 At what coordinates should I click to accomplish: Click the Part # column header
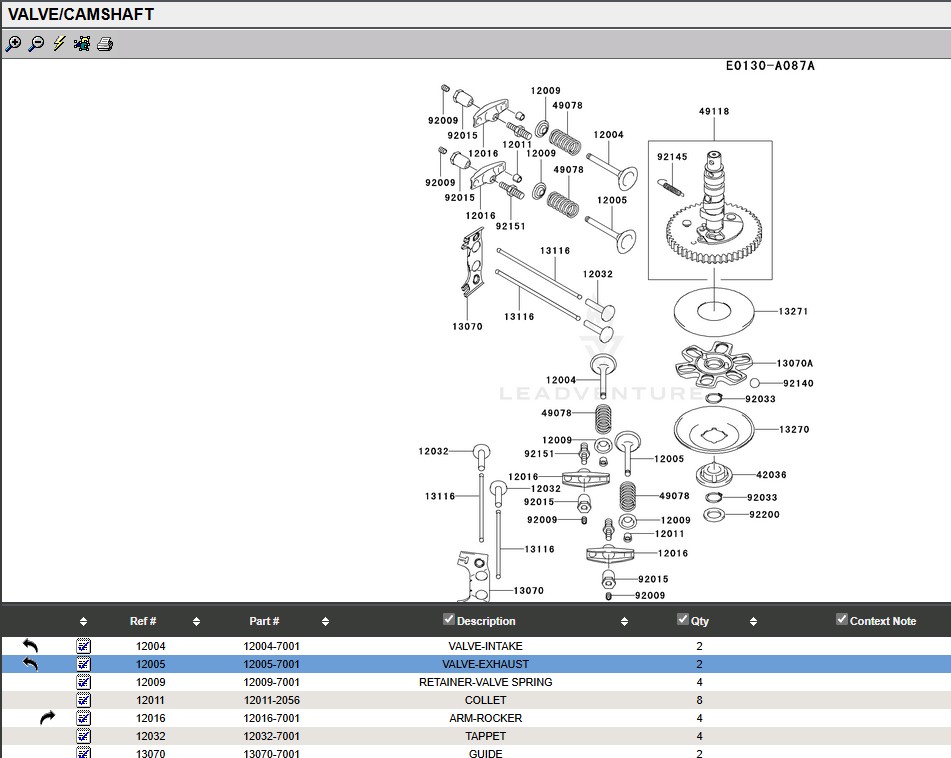click(x=264, y=621)
